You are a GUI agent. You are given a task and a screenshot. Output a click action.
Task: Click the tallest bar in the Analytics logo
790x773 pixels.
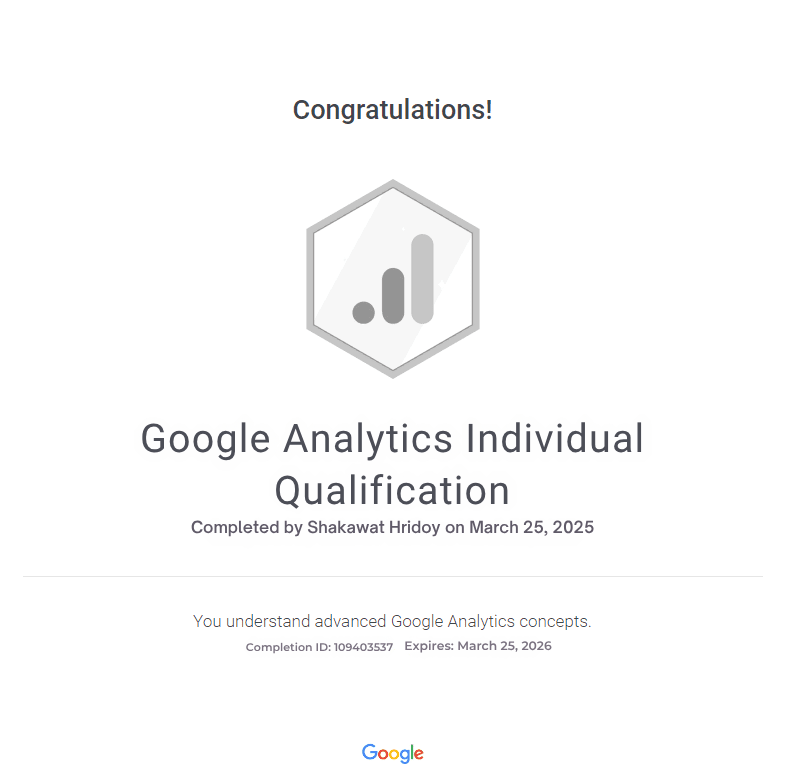(422, 279)
